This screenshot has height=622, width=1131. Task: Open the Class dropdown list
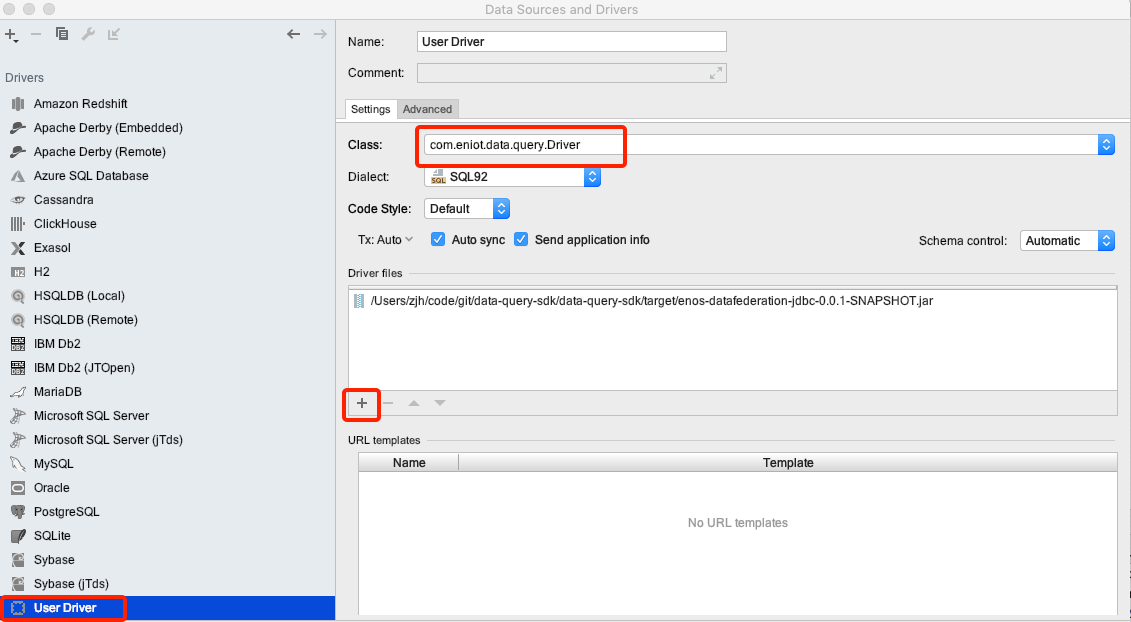(x=1105, y=145)
